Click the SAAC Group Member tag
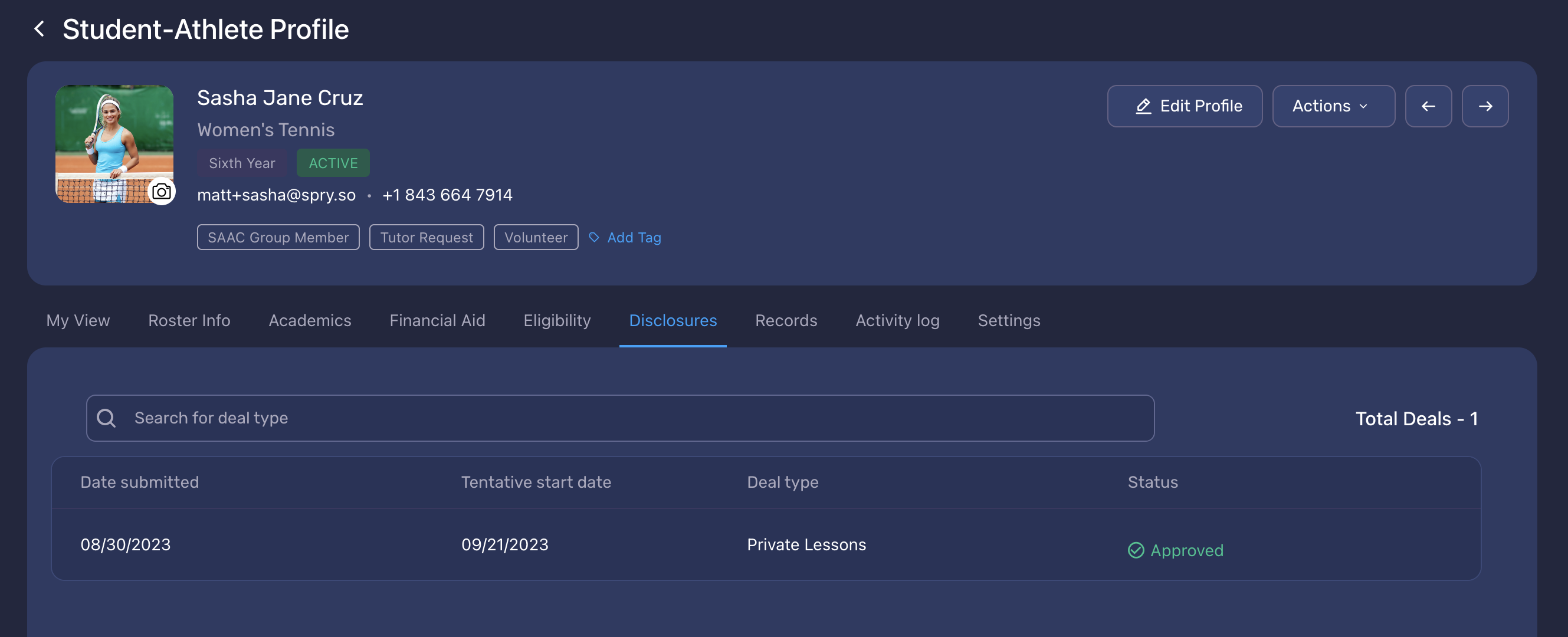Image resolution: width=1568 pixels, height=637 pixels. [278, 237]
